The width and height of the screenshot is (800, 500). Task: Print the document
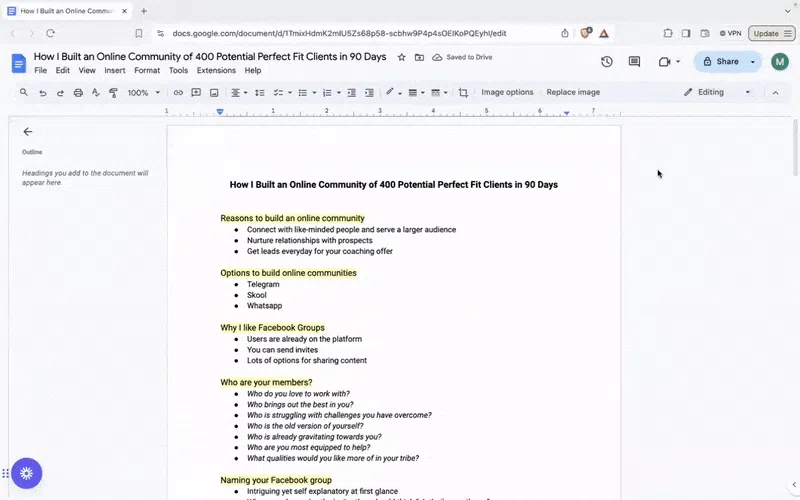78,93
